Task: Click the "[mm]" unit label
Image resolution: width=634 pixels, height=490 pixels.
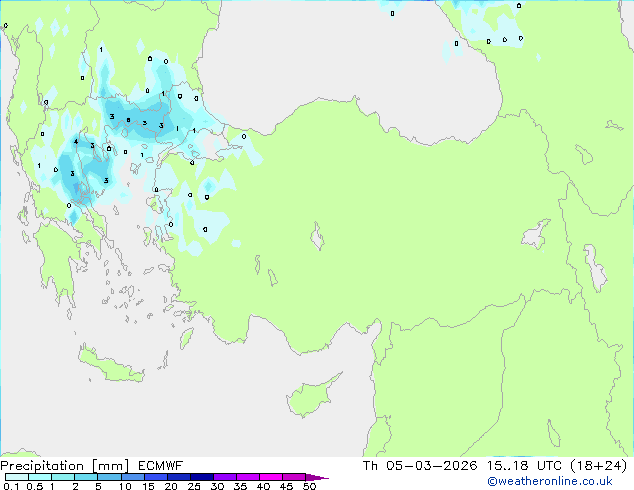Action: [110, 466]
